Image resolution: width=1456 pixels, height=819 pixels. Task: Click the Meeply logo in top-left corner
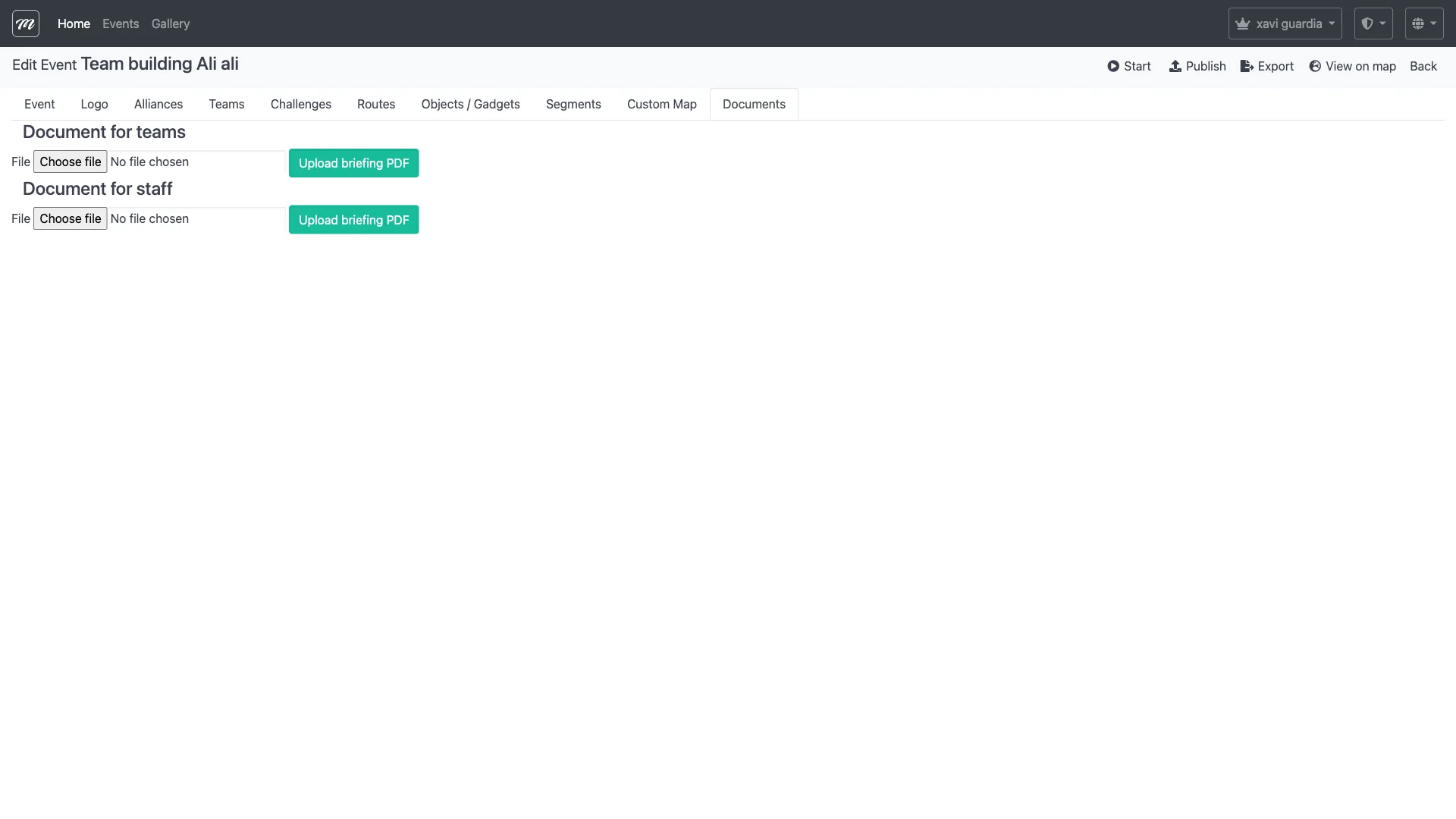[25, 23]
